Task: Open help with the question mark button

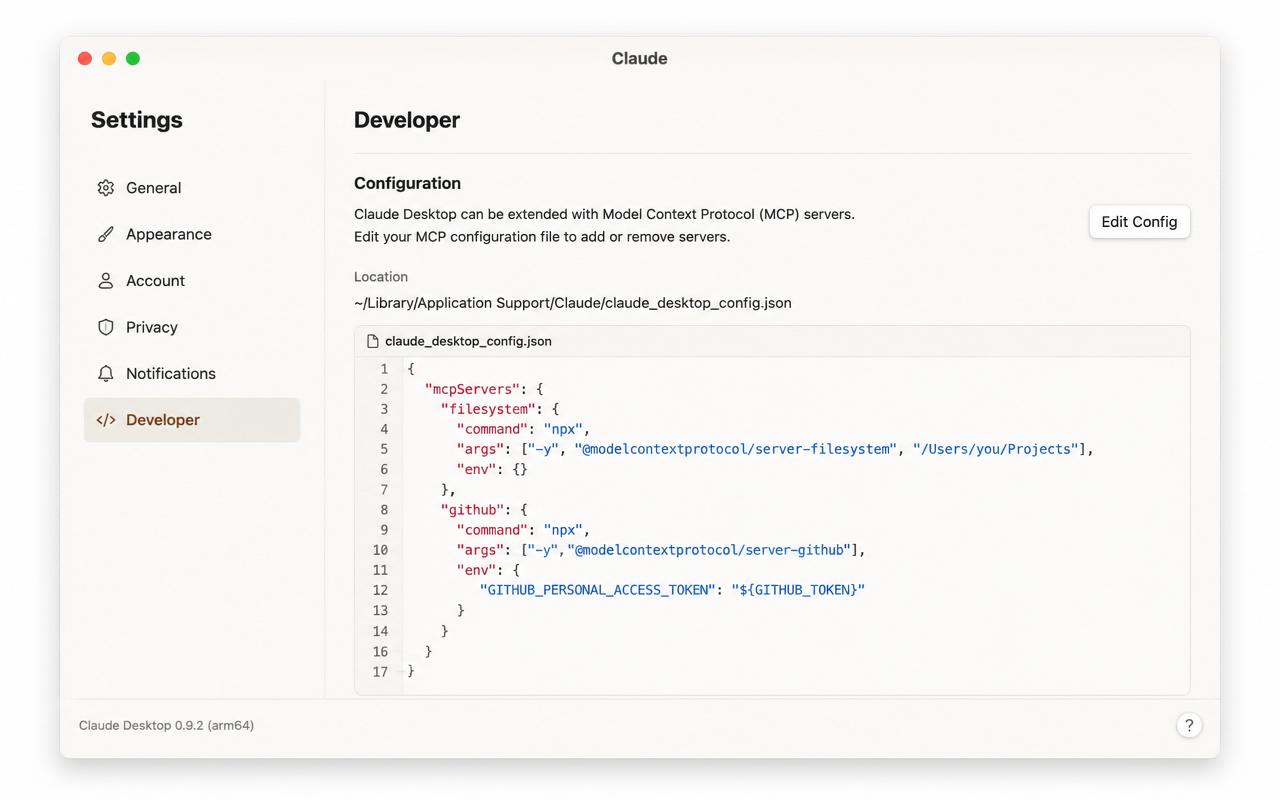Action: pyautogui.click(x=1189, y=726)
